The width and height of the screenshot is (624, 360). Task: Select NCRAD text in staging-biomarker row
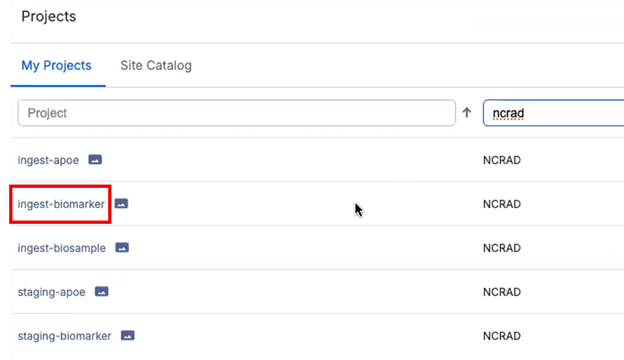click(502, 336)
